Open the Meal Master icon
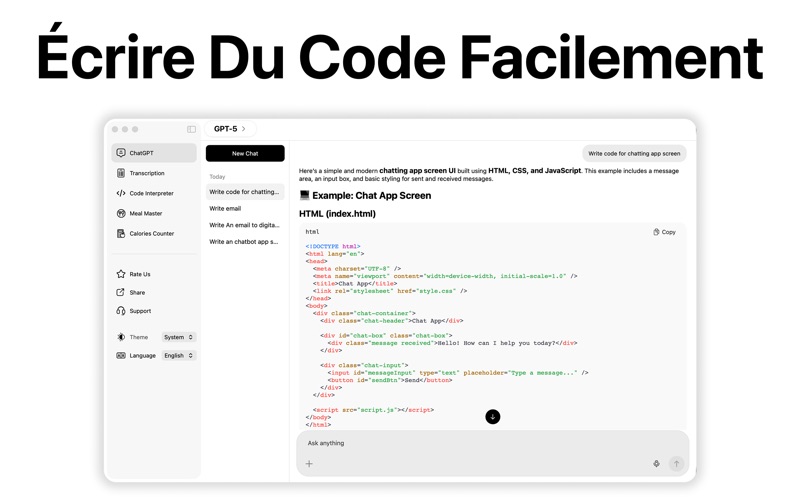 tap(121, 213)
